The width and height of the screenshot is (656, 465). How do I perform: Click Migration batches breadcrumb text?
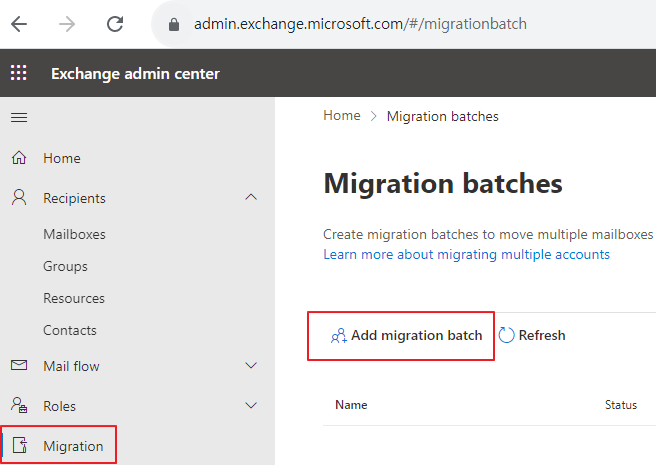pos(443,116)
